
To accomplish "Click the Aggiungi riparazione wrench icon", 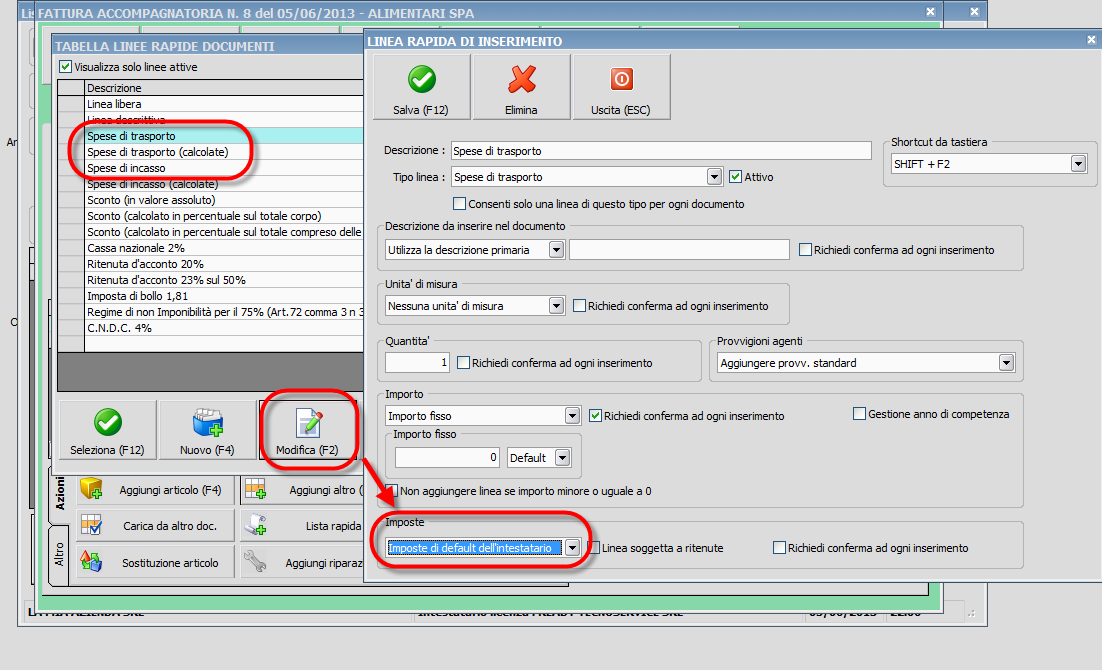I will tap(255, 562).
